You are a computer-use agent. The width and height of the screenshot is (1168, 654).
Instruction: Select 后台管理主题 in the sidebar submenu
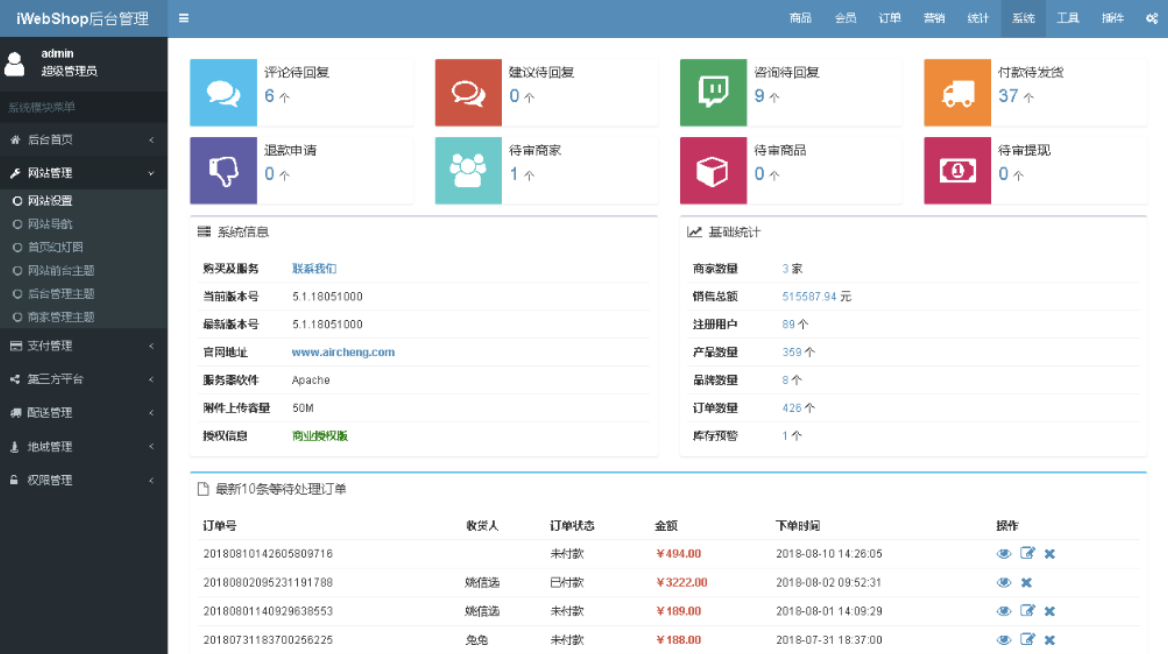click(x=61, y=293)
